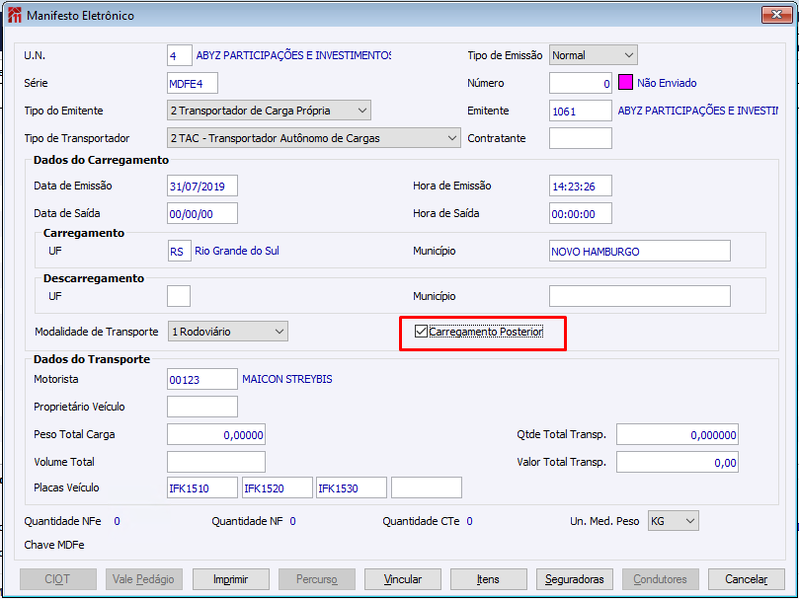Image resolution: width=799 pixels, height=599 pixels.
Task: Click the Série field containing MDFE4
Action: pos(193,83)
